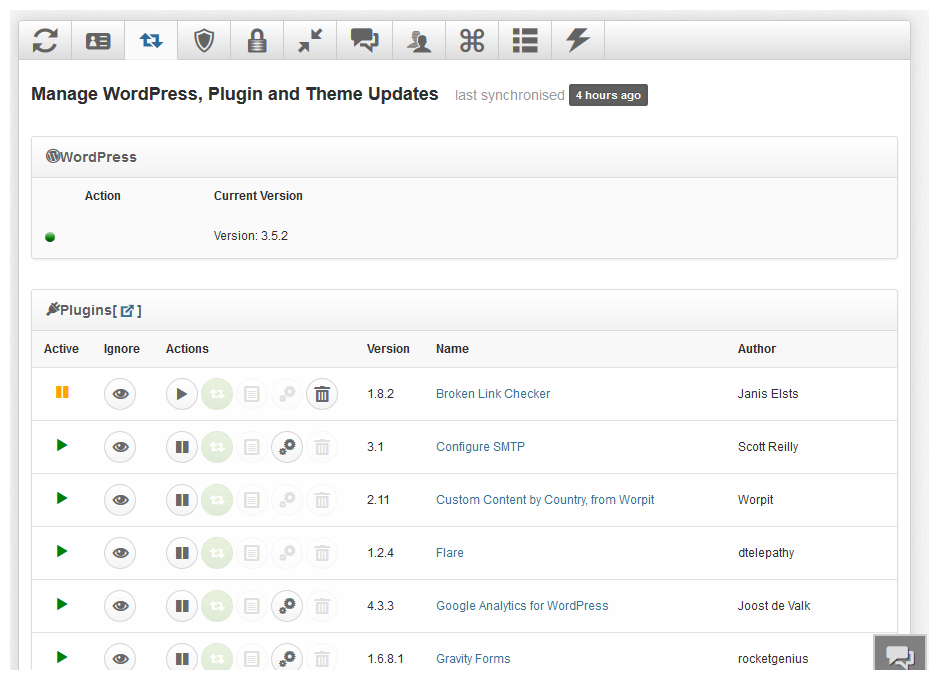Deactivate Flare with its pause button
Viewport: 939px width, 680px height.
(181, 553)
